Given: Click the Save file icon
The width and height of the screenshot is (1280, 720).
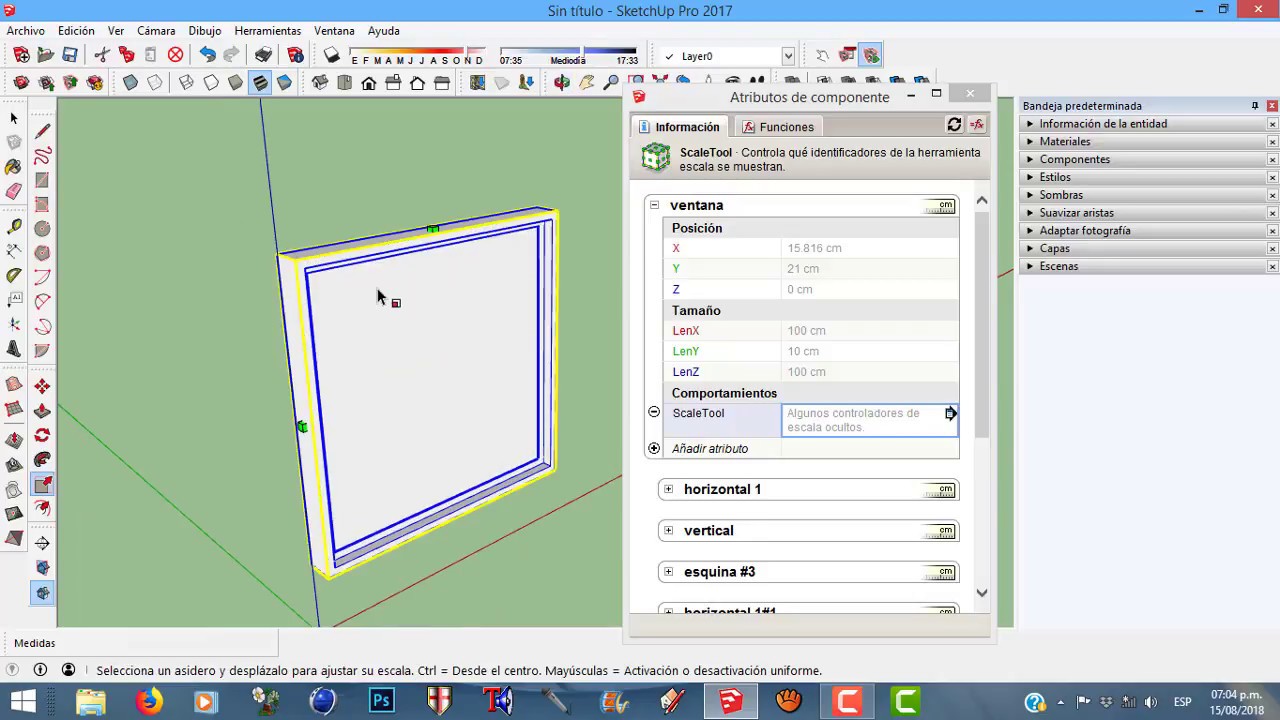Looking at the screenshot, I should pyautogui.click(x=70, y=55).
